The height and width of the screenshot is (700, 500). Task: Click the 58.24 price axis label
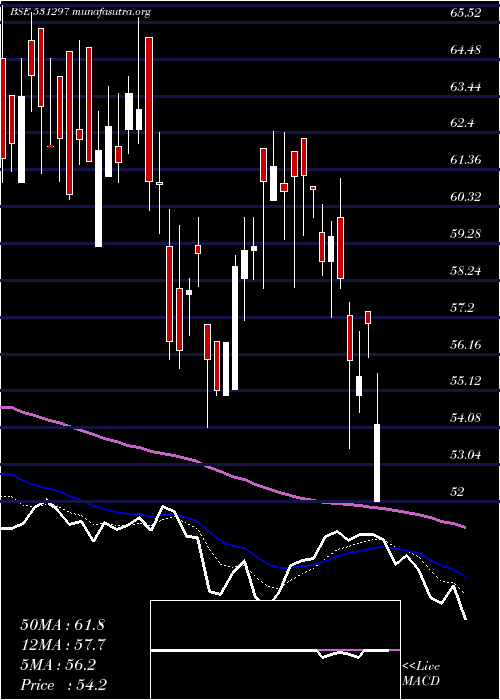click(x=465, y=270)
